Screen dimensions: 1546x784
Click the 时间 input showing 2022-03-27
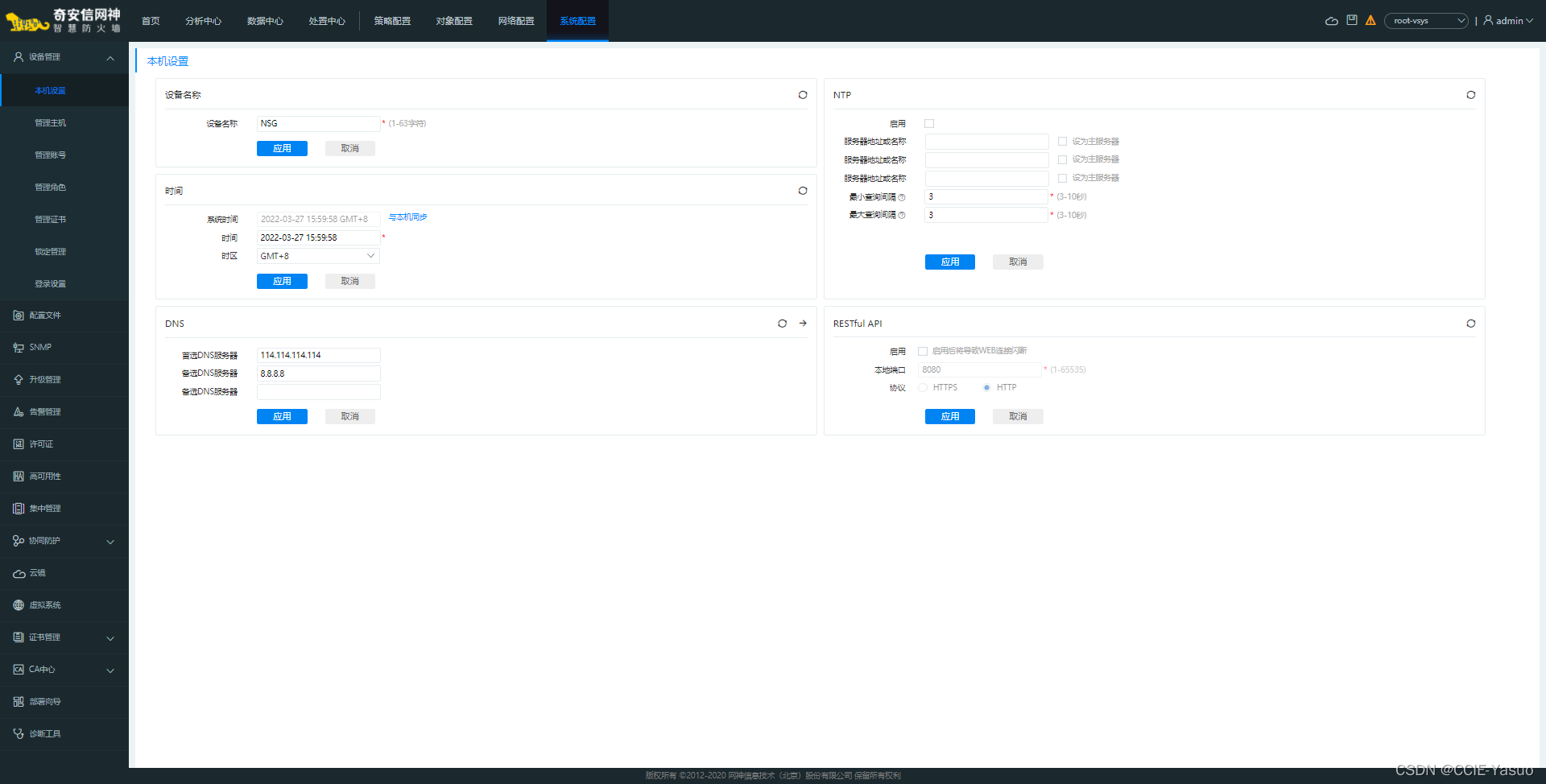(318, 237)
